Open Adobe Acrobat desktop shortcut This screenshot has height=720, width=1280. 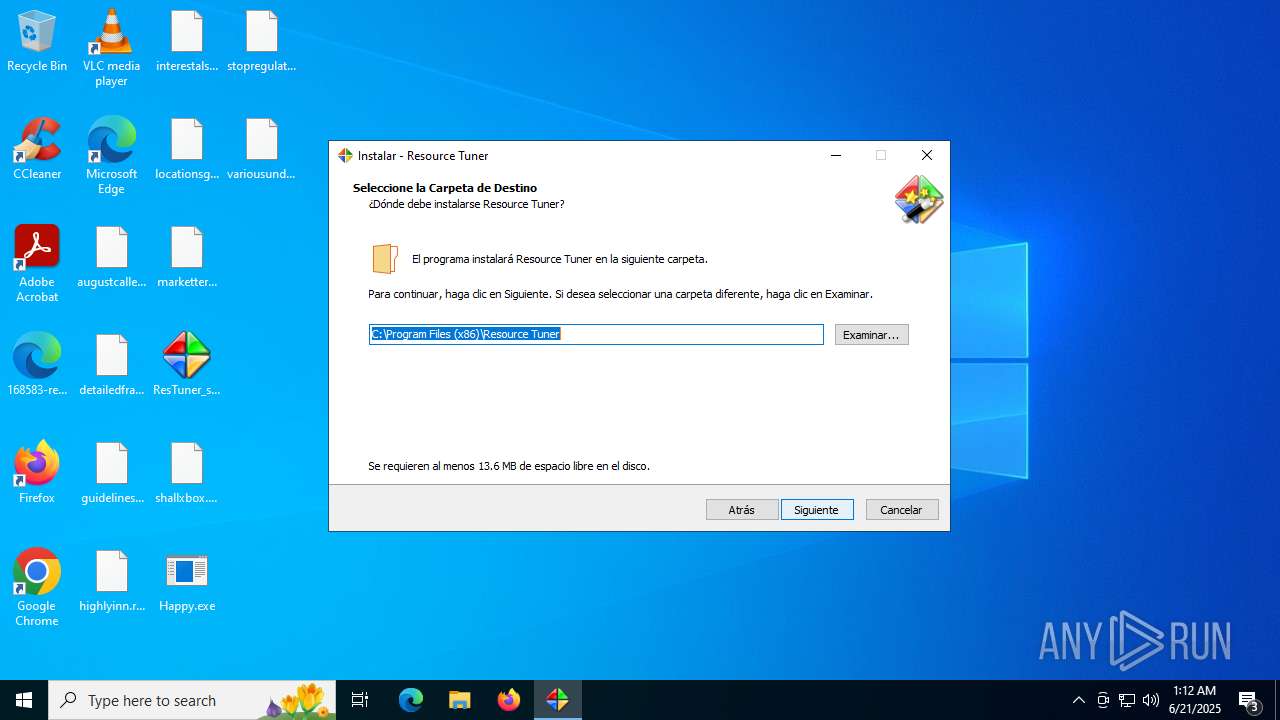pyautogui.click(x=37, y=264)
